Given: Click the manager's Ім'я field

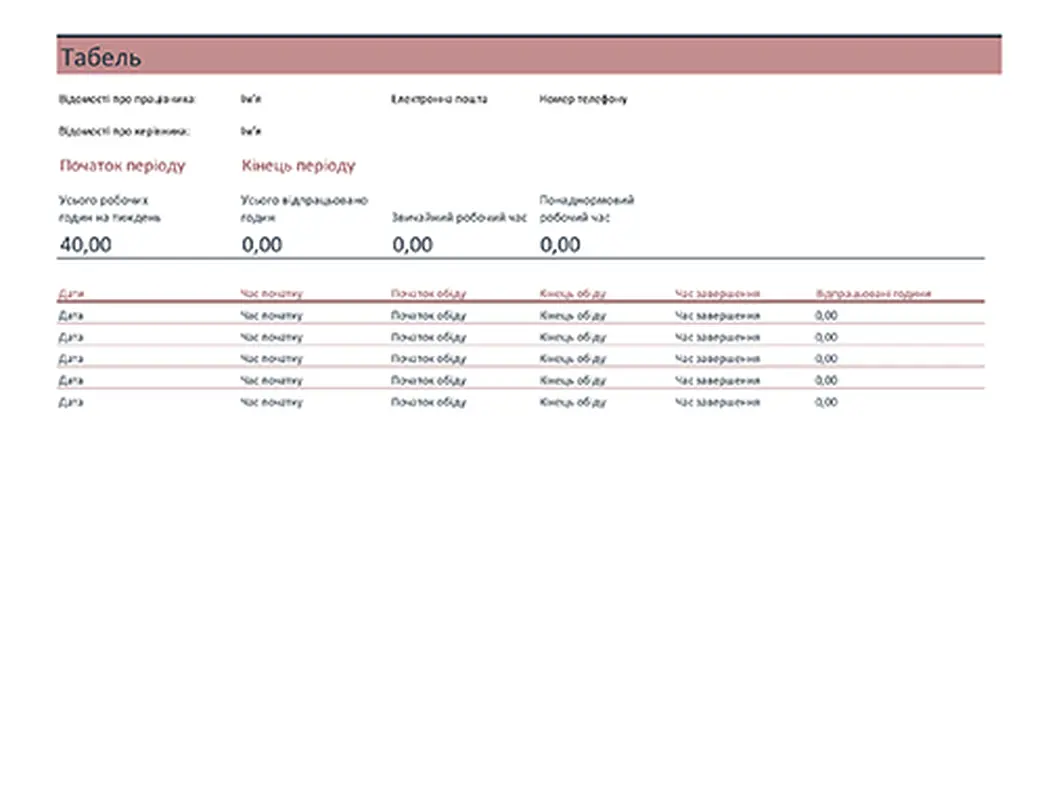Looking at the screenshot, I should tap(251, 131).
